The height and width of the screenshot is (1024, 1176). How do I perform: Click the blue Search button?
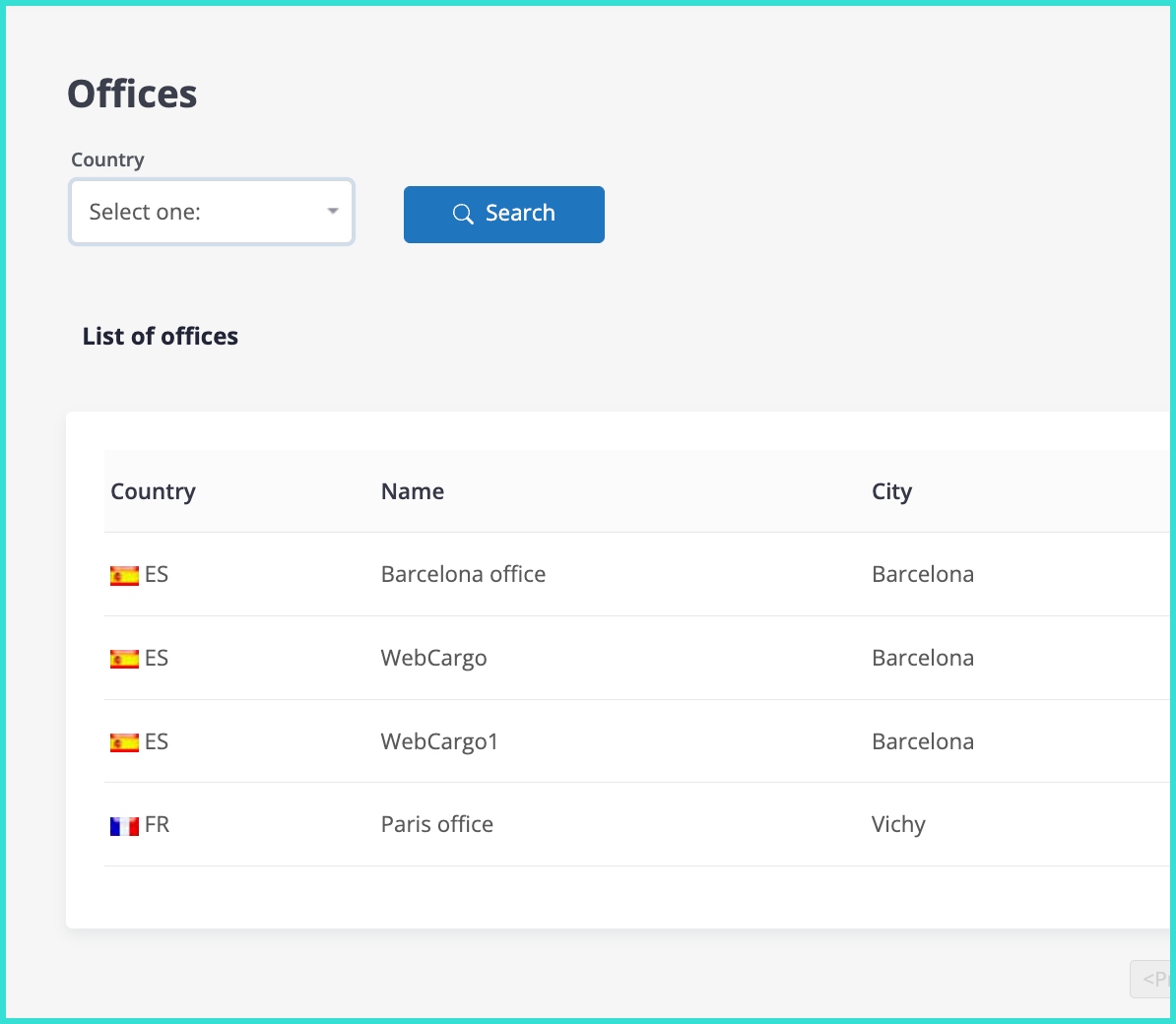coord(503,214)
